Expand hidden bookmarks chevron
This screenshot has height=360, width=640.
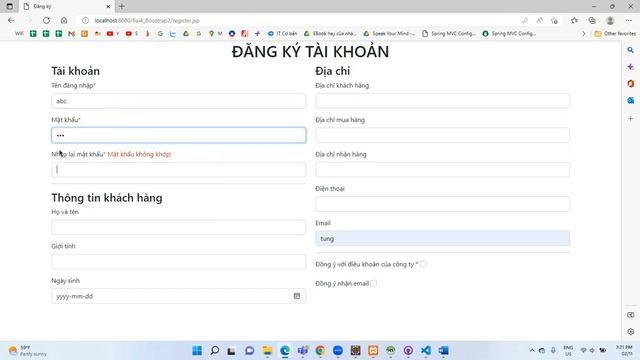584,33
